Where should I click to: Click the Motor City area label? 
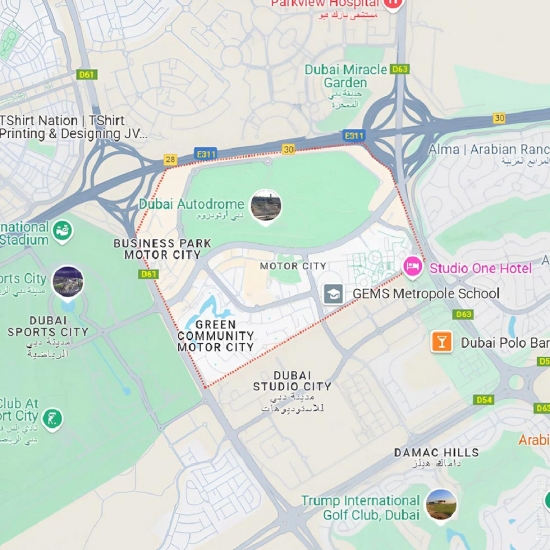pyautogui.click(x=293, y=266)
